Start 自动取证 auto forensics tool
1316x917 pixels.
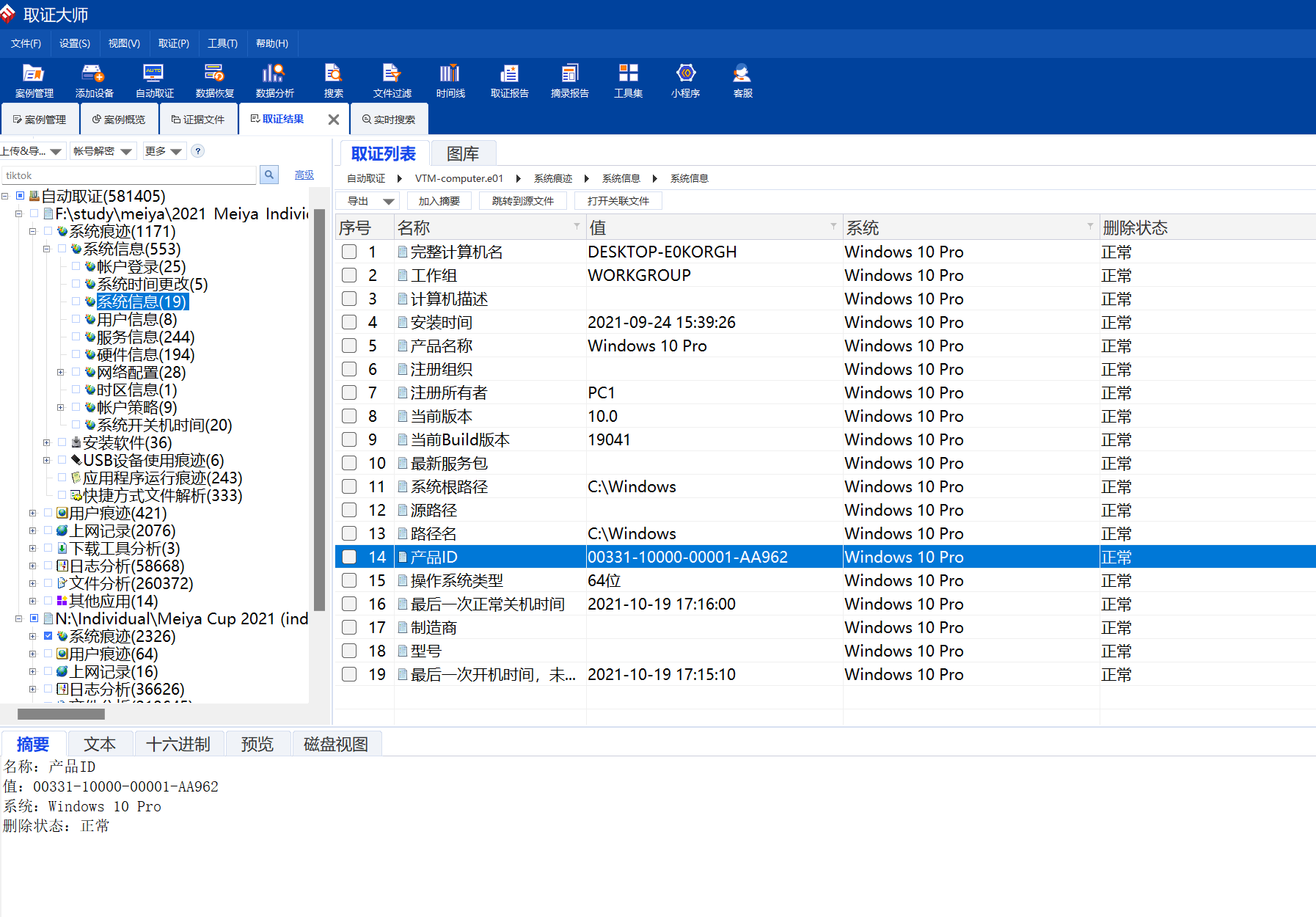154,81
